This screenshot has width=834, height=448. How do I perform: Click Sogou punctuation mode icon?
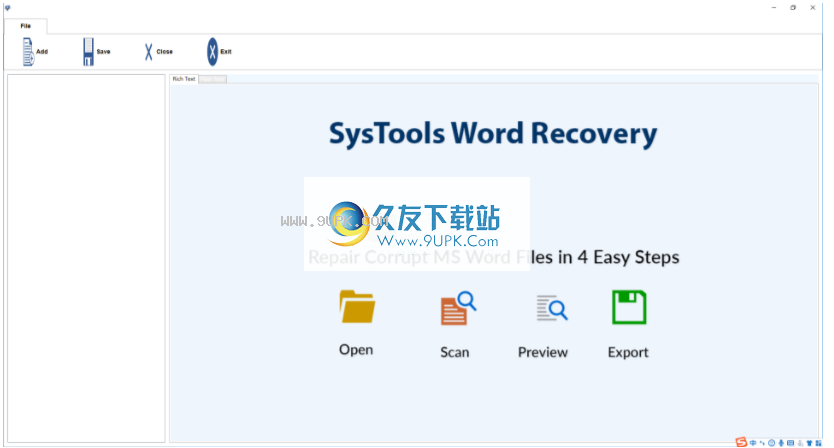point(762,443)
